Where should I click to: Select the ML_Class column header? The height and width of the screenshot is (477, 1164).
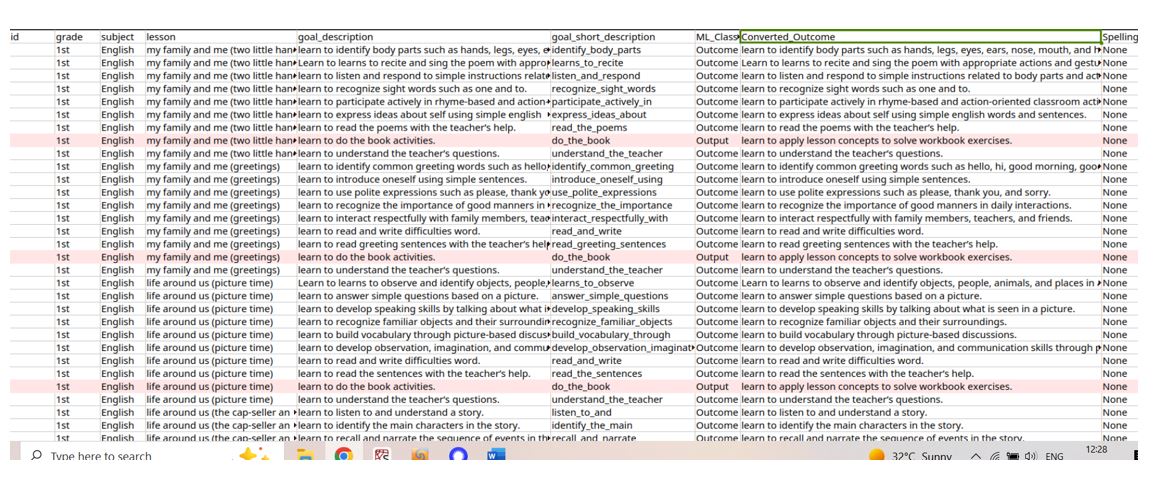[x=717, y=37]
